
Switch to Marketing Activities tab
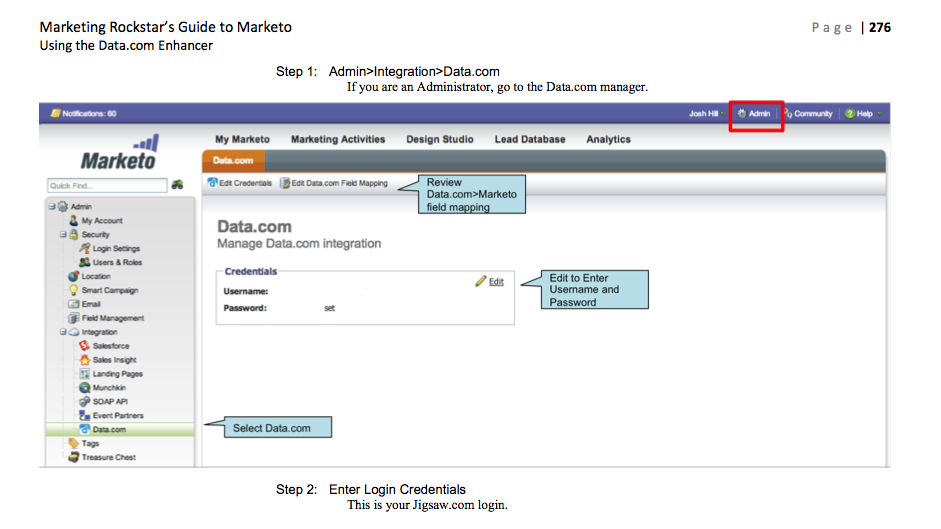point(338,139)
